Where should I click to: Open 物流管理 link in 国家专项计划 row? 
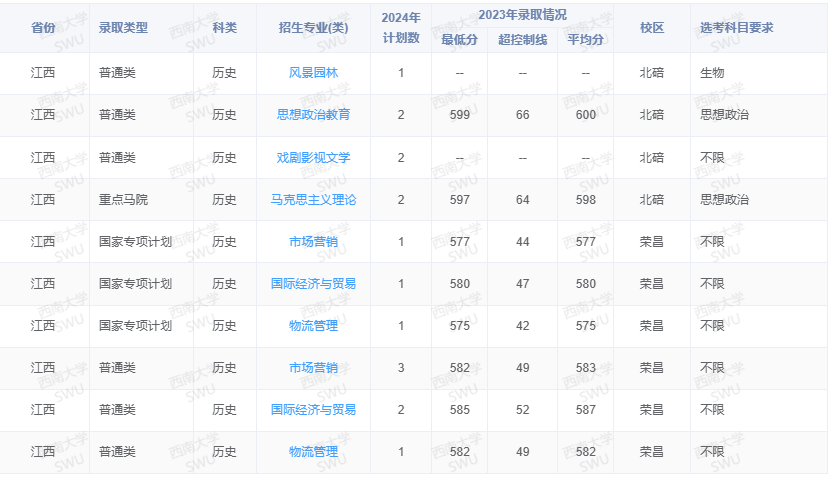(x=313, y=325)
